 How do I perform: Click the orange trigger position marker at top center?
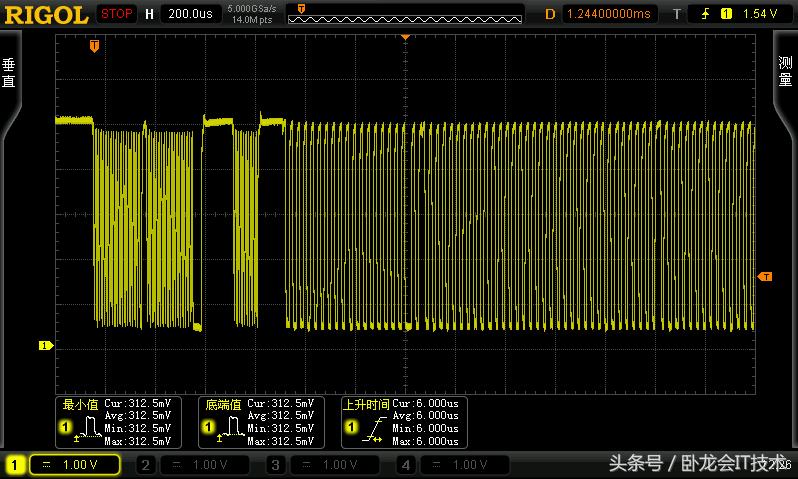click(405, 36)
